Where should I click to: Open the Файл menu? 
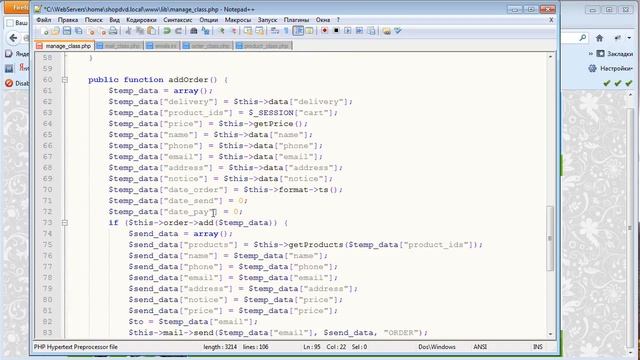point(44,20)
